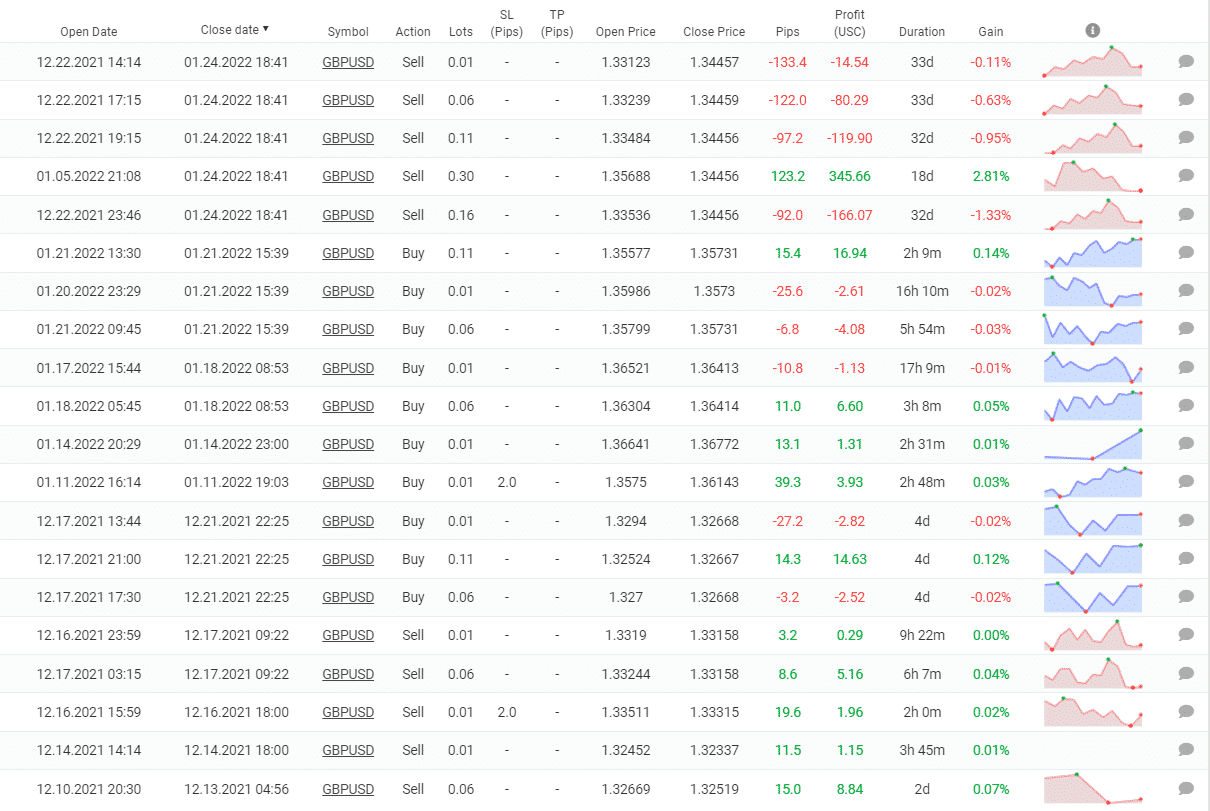The height and width of the screenshot is (811, 1210).
Task: View mini chart for trade opened 12.17.2021 17:30
Action: (x=1093, y=597)
